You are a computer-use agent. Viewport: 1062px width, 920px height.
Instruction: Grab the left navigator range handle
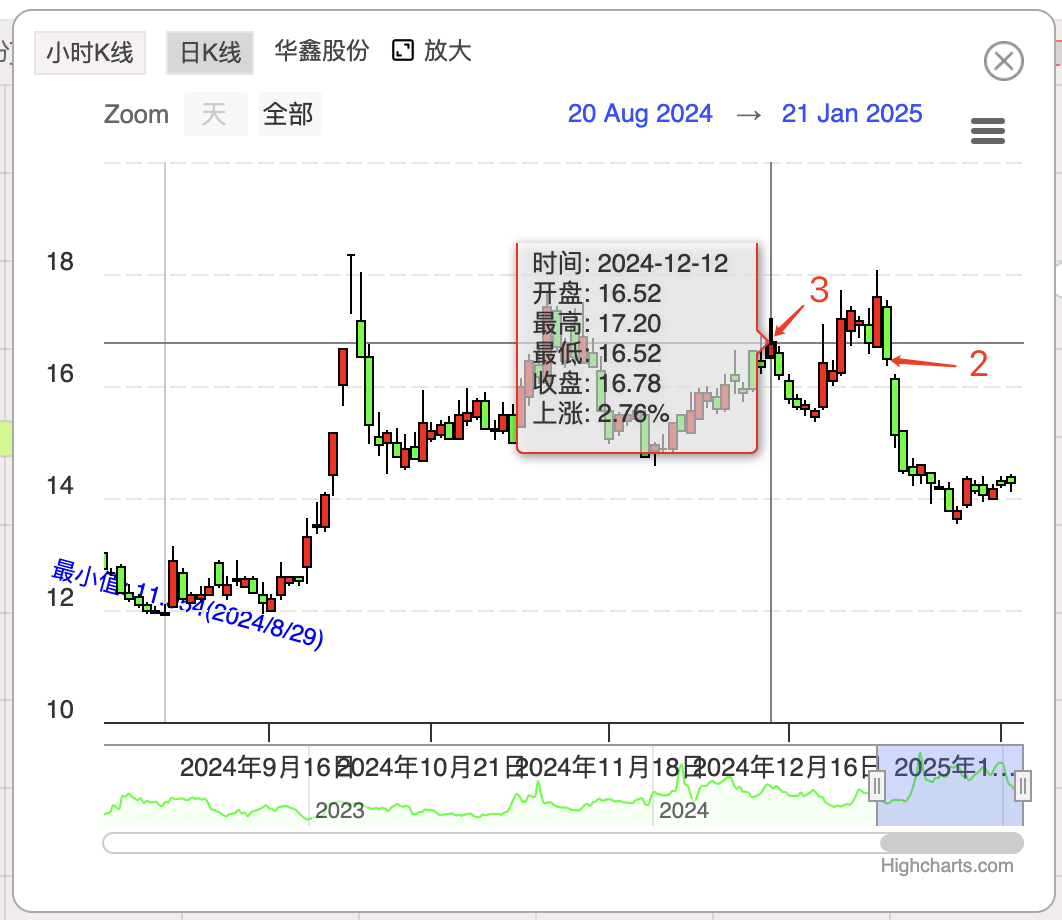tap(877, 786)
